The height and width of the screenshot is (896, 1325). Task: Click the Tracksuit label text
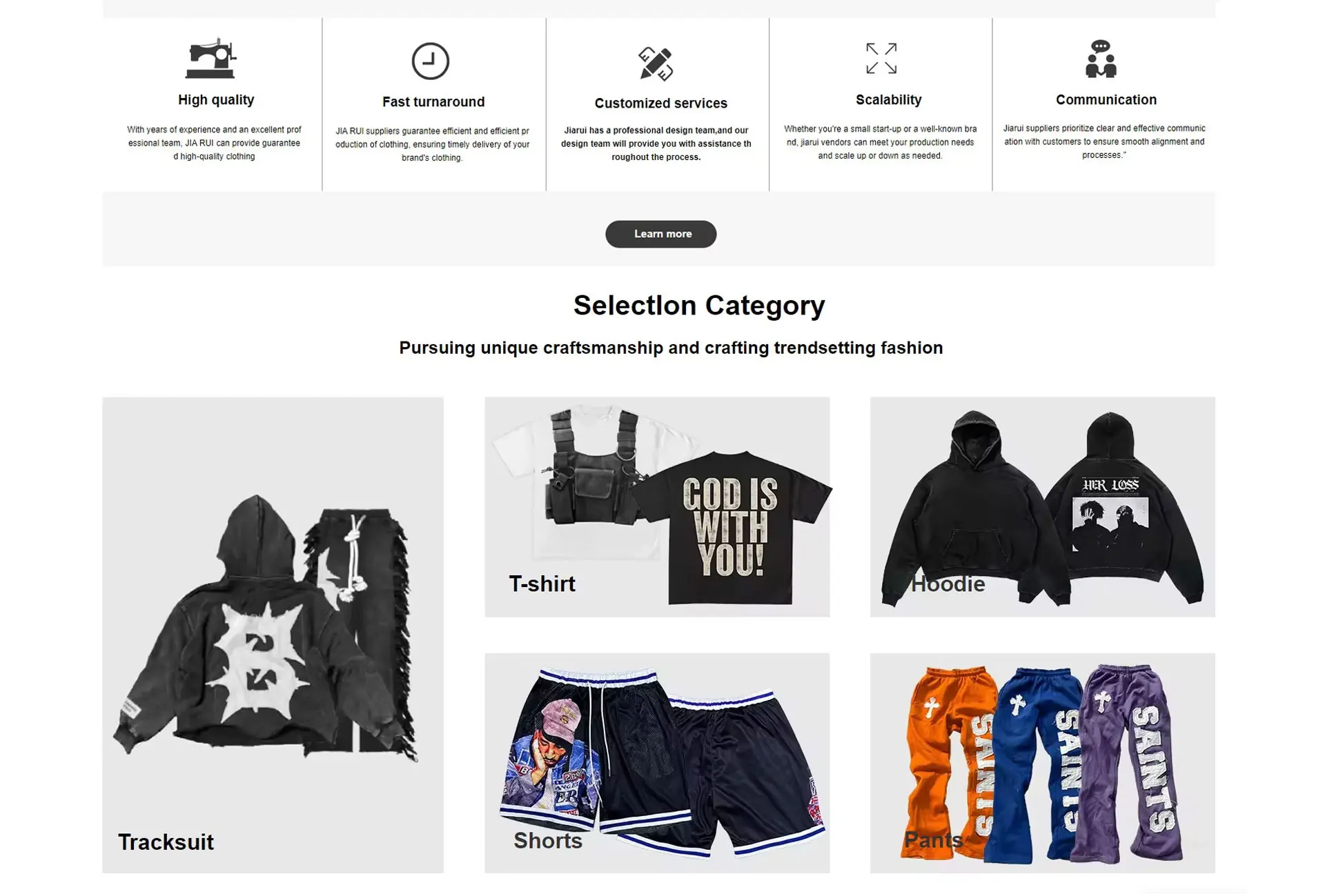(166, 842)
